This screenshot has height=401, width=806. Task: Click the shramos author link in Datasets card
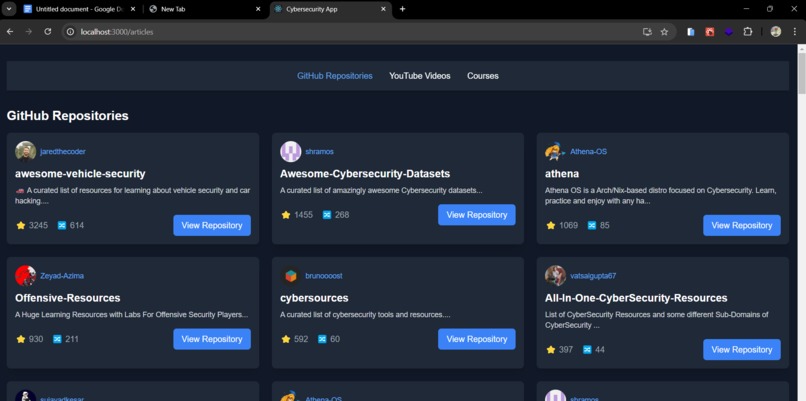click(x=319, y=152)
